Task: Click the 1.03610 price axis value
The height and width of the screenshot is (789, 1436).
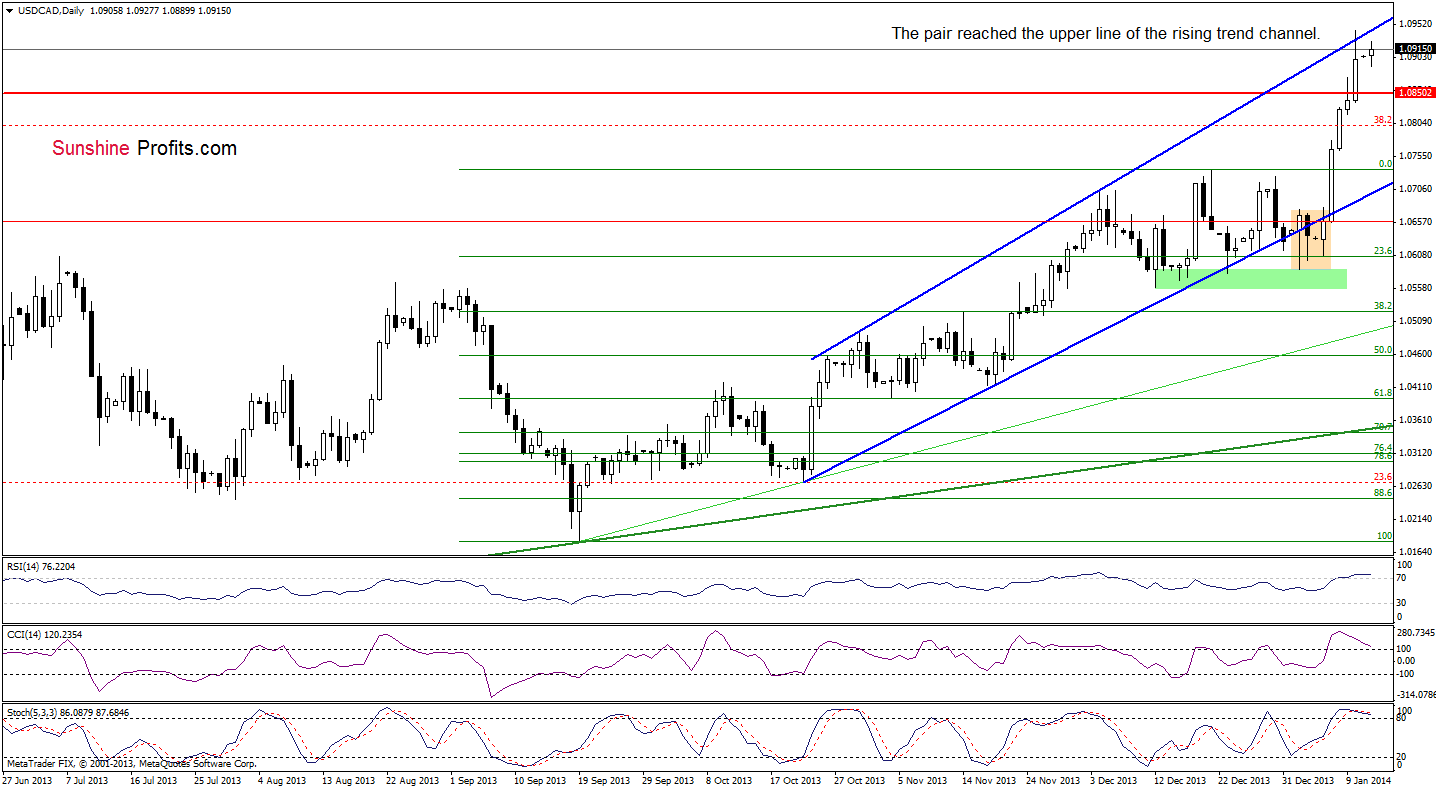Action: point(1414,419)
